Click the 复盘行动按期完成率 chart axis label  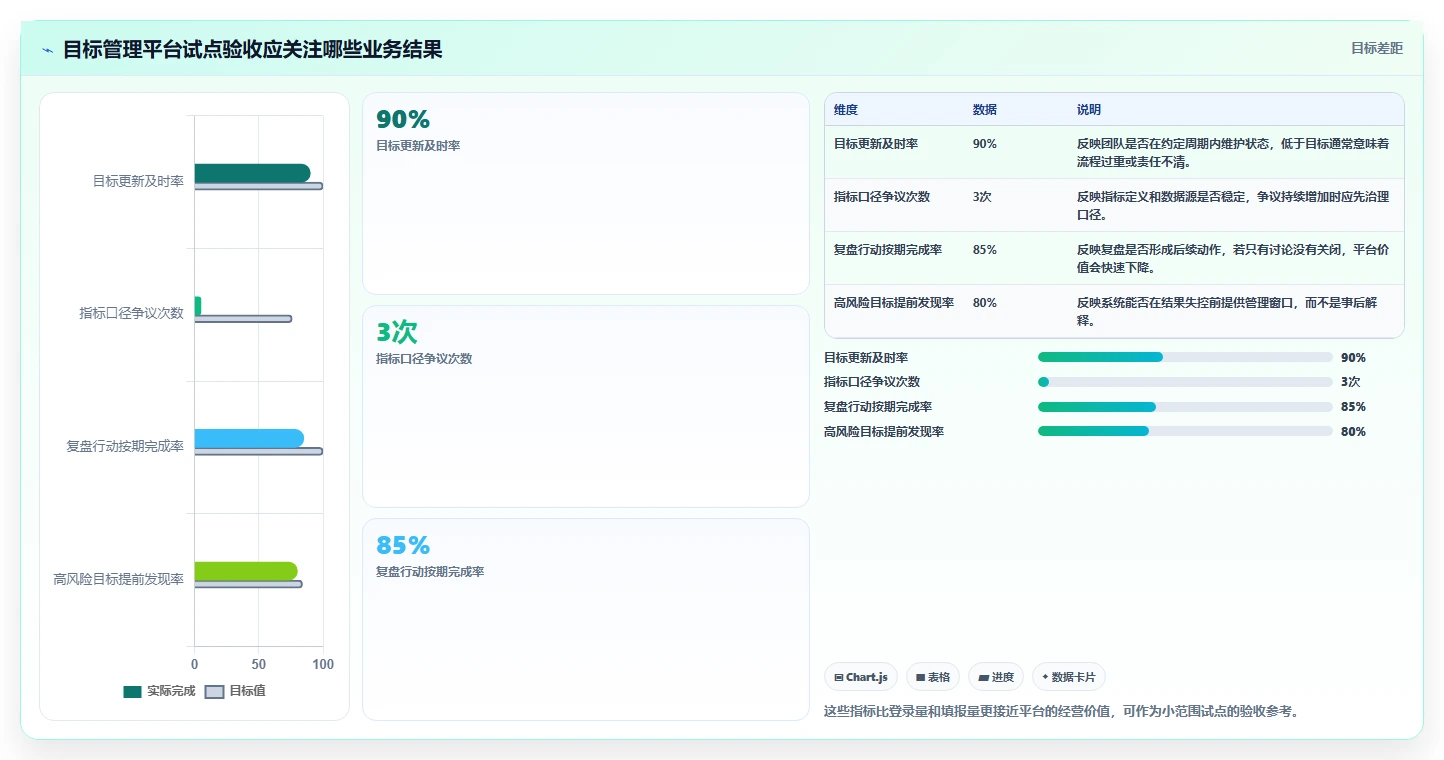click(x=125, y=446)
